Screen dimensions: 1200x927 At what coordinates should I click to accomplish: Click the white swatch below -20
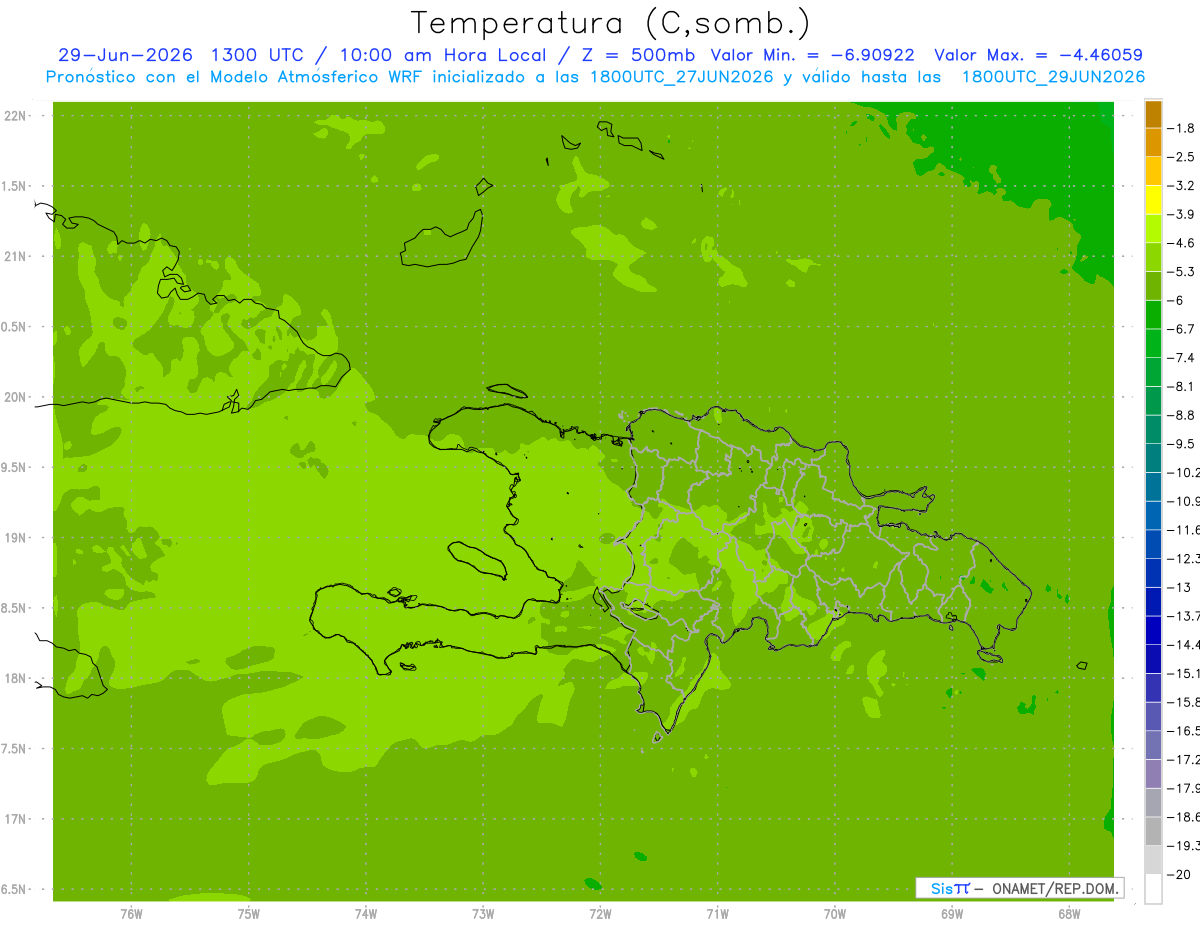1154,889
